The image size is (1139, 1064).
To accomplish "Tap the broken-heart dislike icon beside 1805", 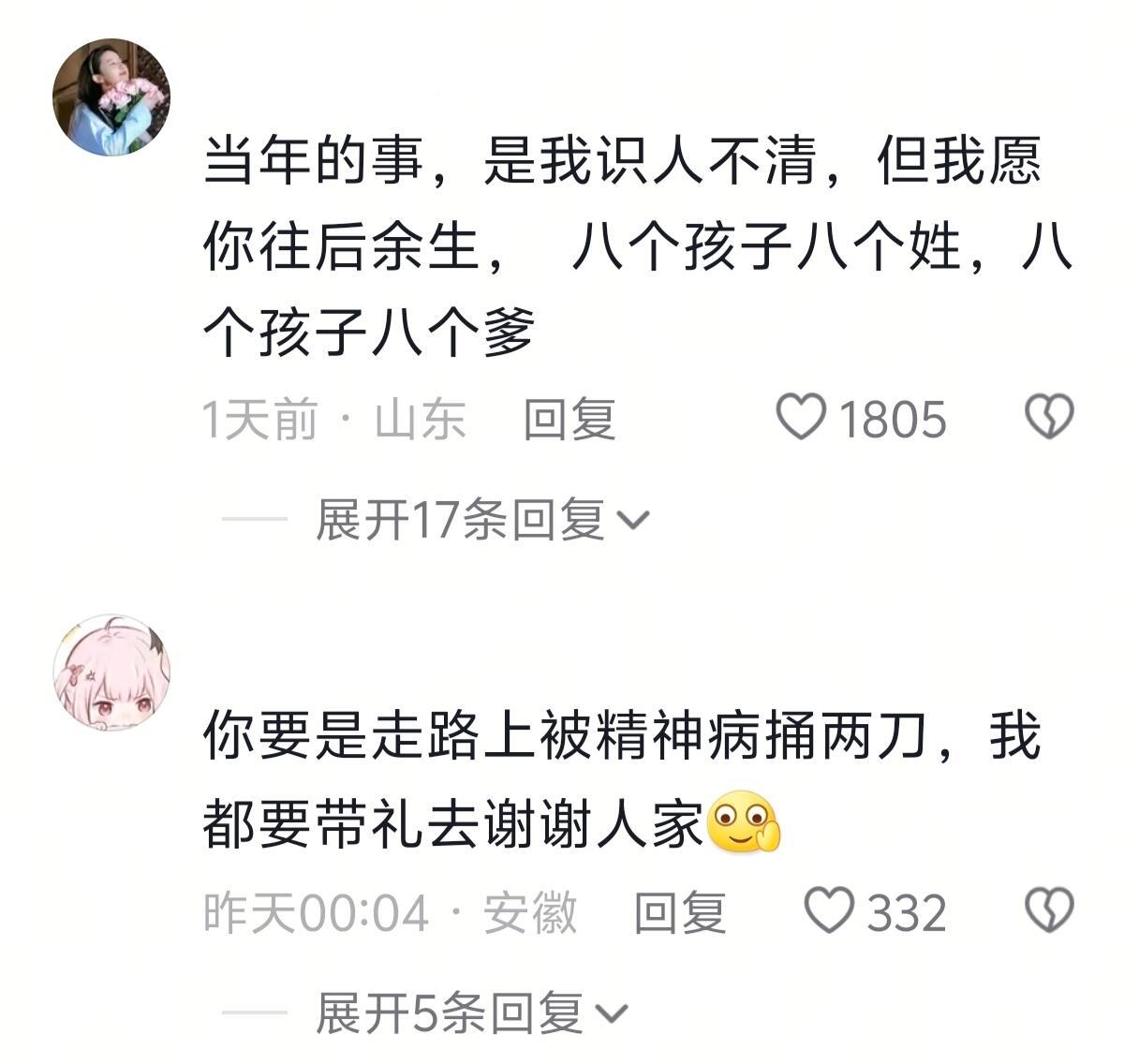I will click(1049, 417).
